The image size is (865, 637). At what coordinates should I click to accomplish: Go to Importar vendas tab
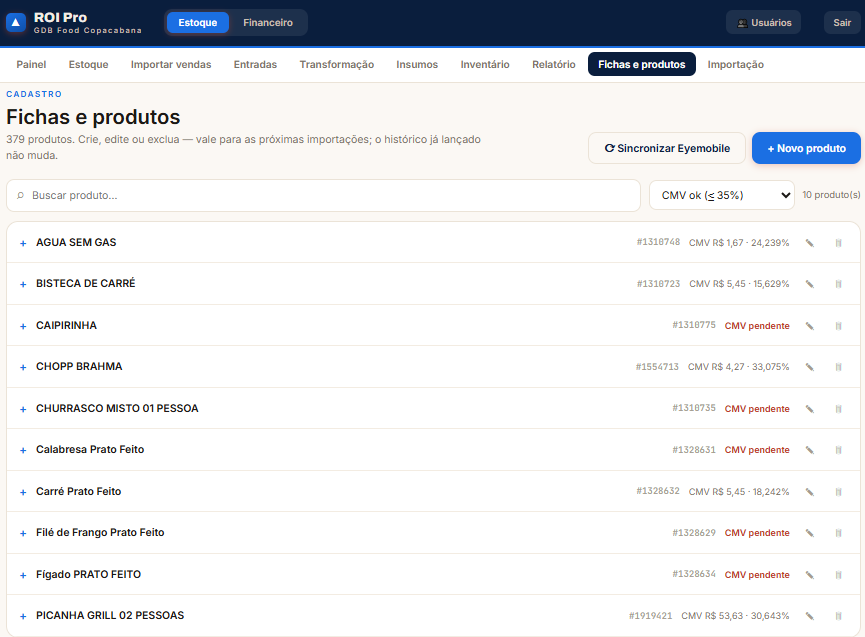point(171,65)
